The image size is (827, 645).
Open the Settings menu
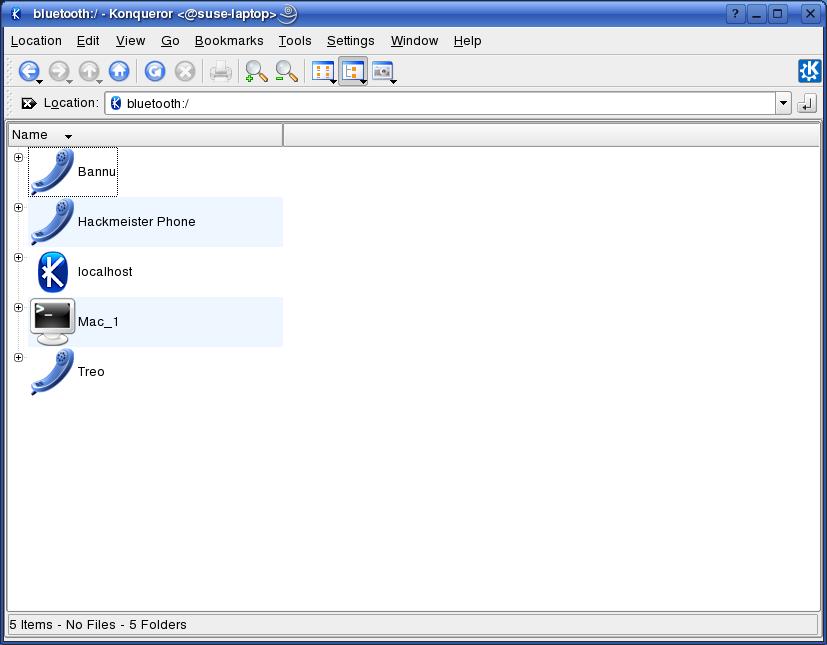tap(350, 41)
